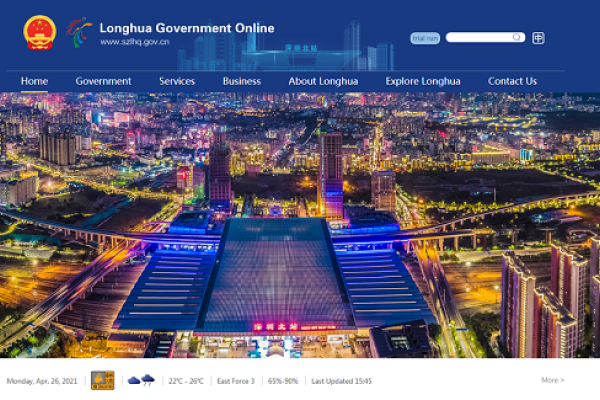This screenshot has height=400, width=600.
Task: Open the Home menu item
Action: (34, 81)
